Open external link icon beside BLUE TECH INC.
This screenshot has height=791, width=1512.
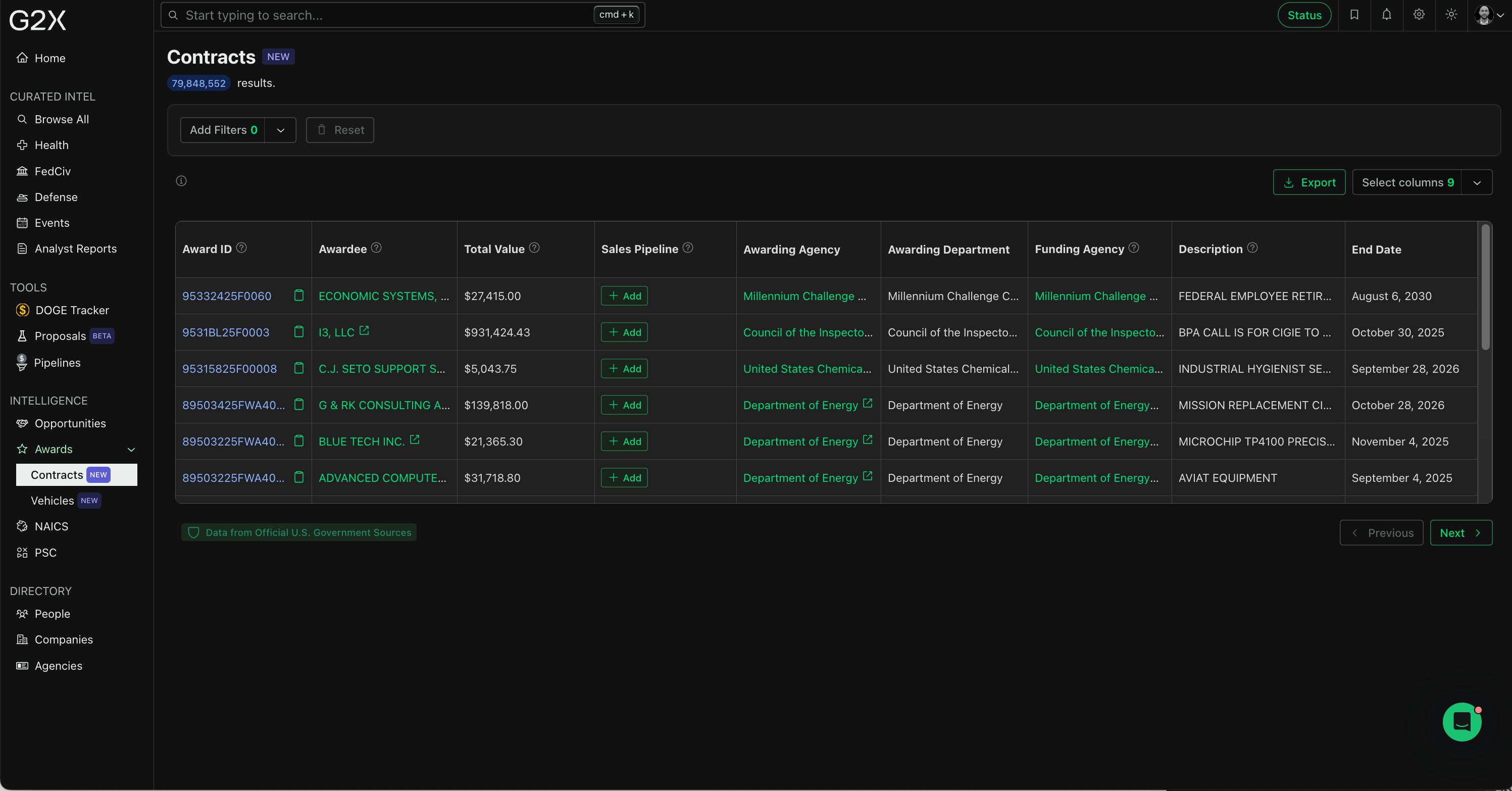point(415,440)
